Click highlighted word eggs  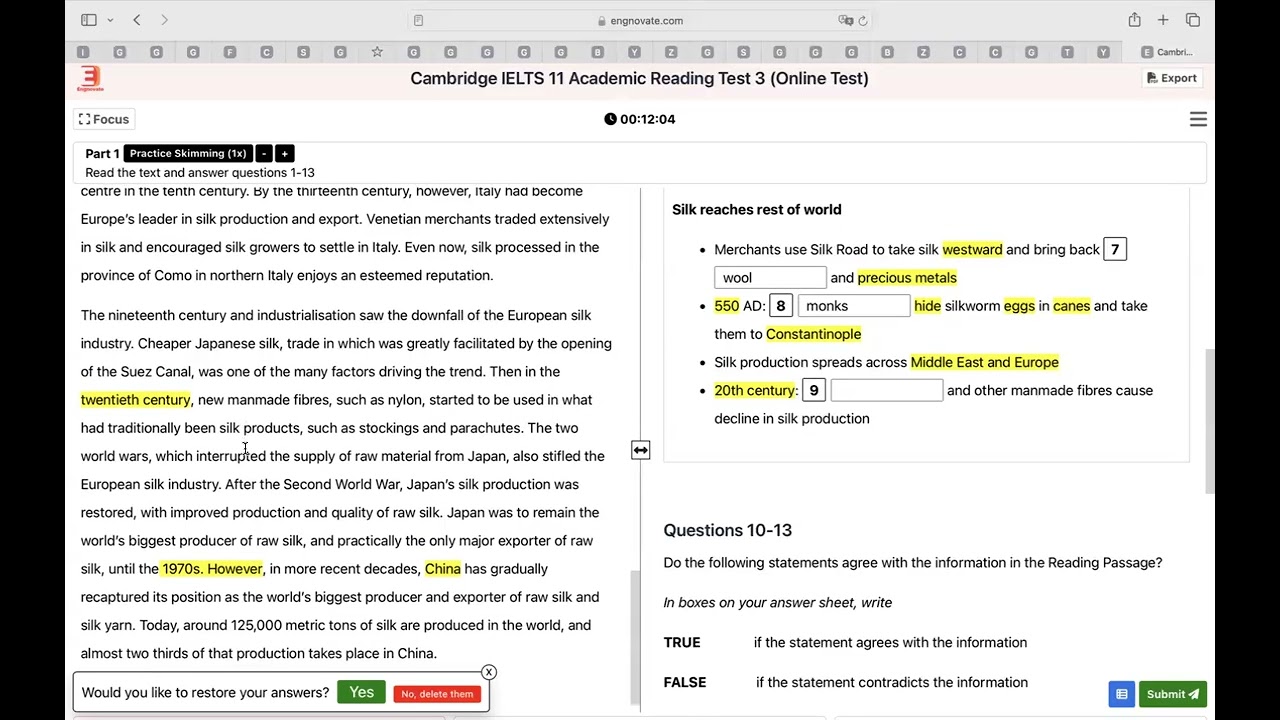tap(1019, 306)
